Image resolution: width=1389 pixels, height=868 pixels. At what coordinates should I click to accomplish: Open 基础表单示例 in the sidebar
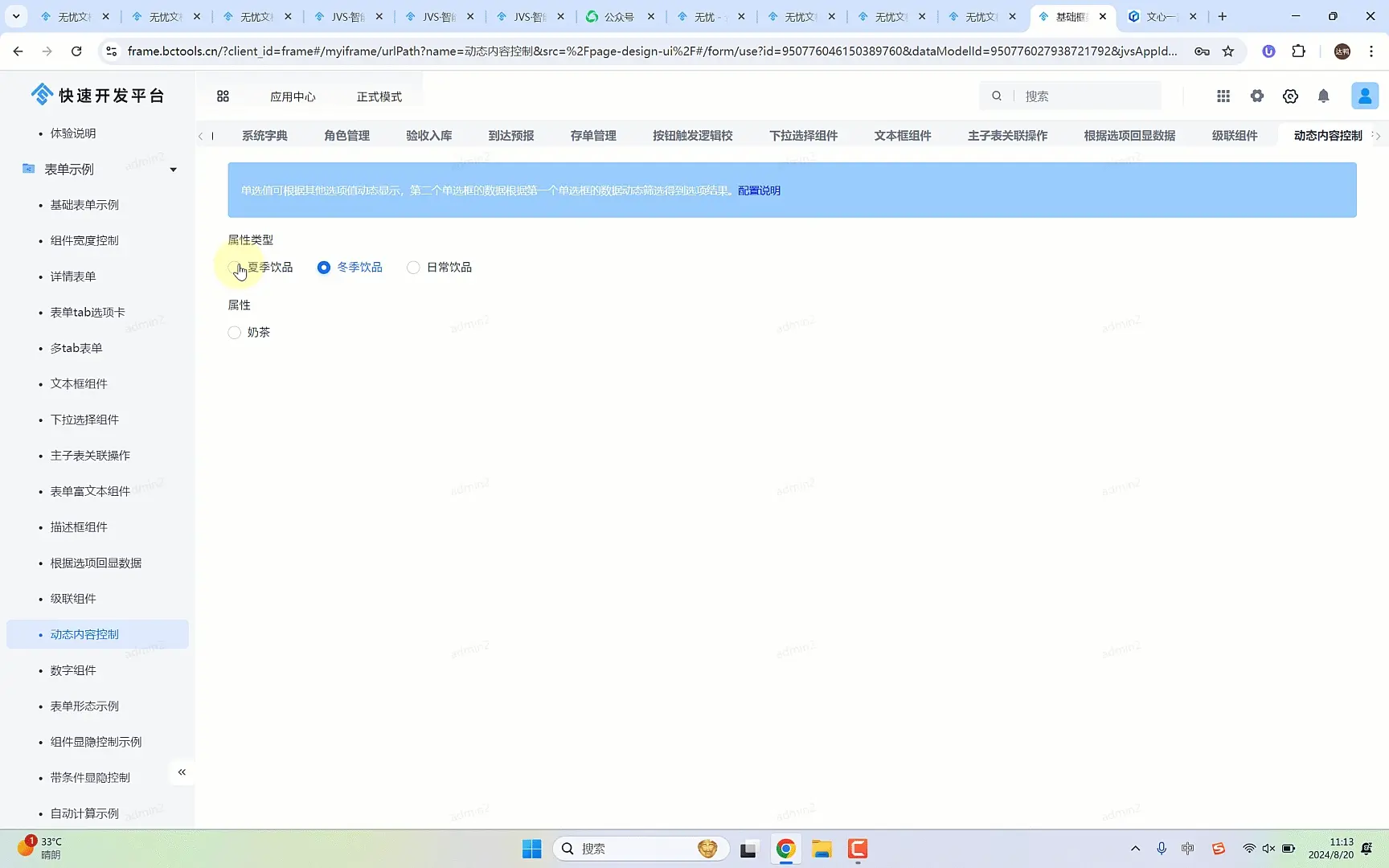pos(84,205)
